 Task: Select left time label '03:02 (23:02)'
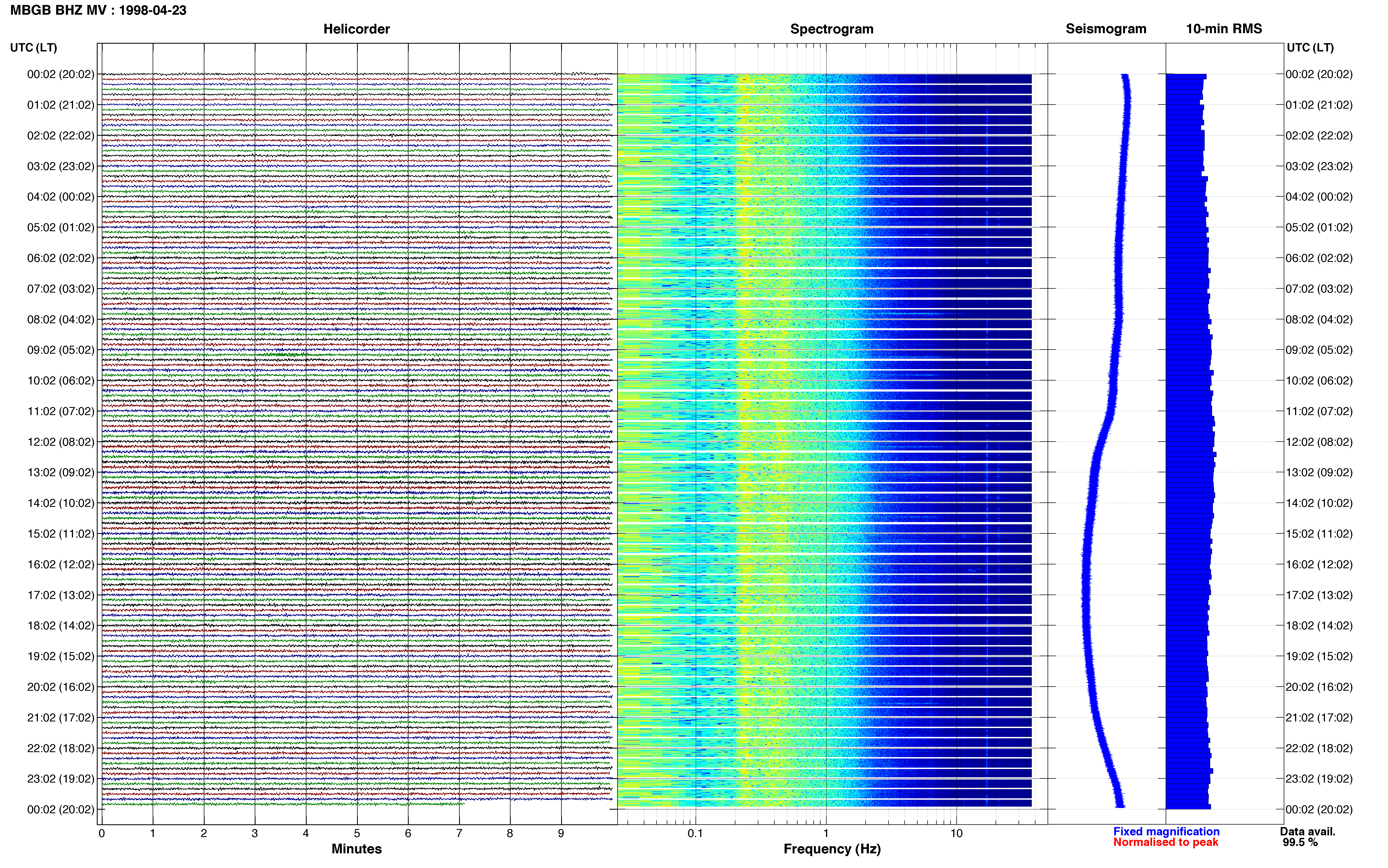click(61, 166)
